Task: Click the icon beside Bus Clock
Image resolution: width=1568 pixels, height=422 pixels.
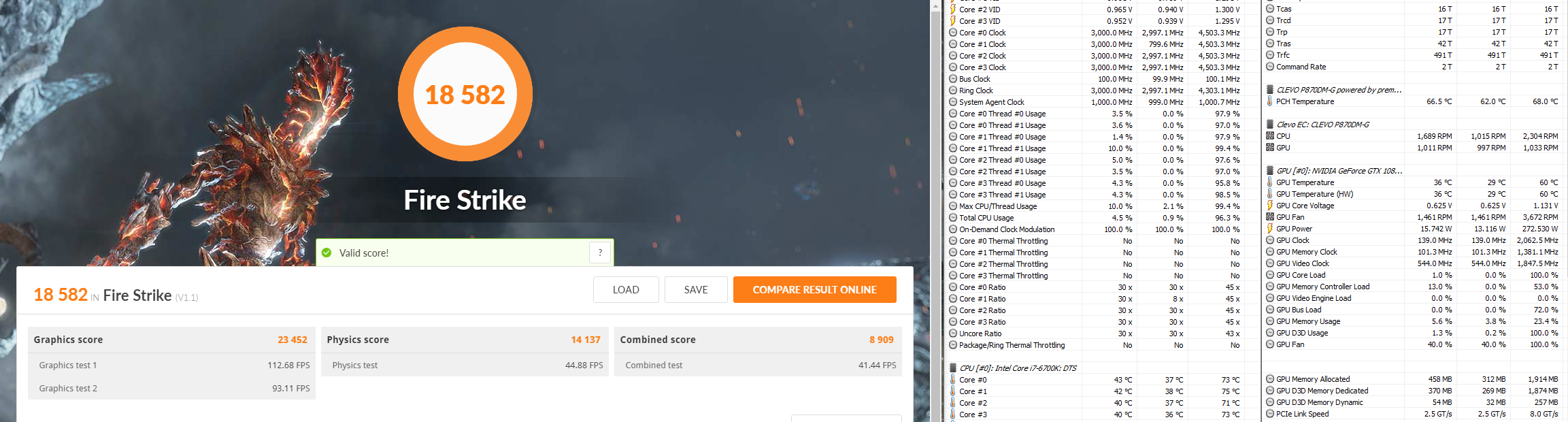Action: (x=953, y=79)
